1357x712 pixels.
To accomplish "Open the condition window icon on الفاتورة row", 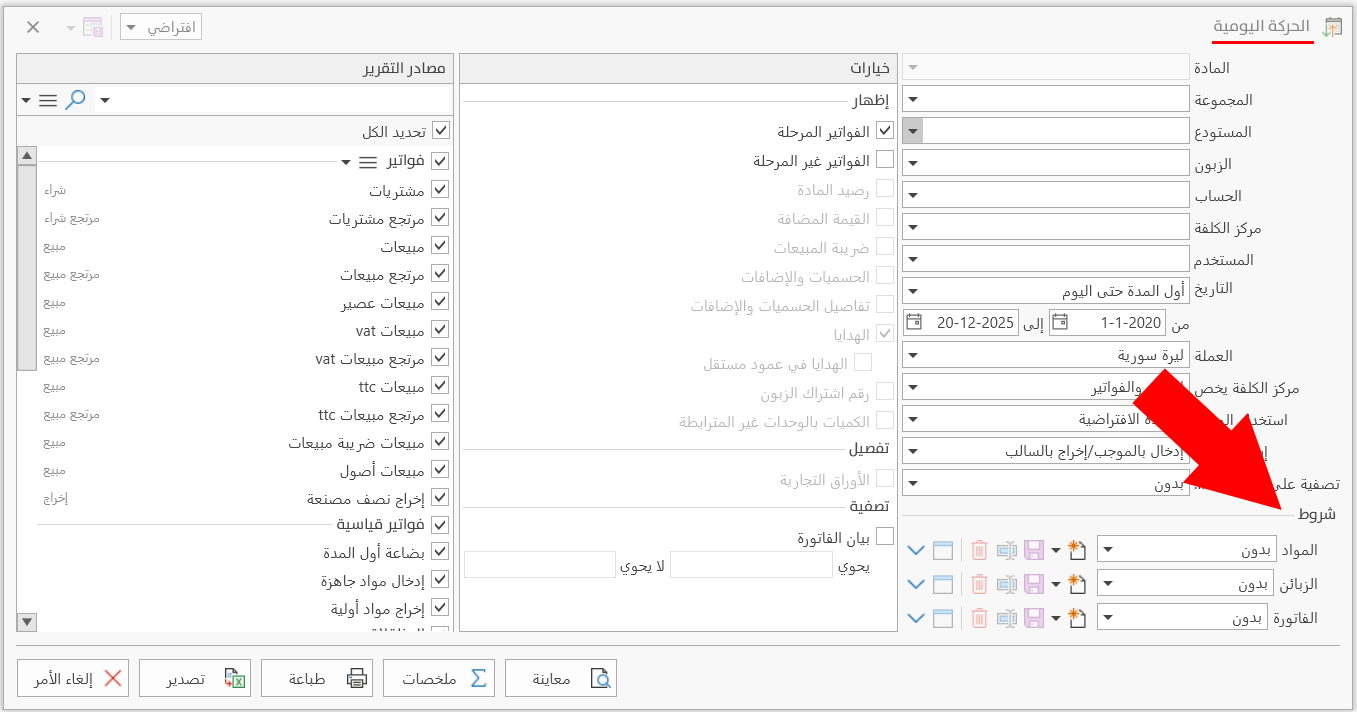I will (943, 617).
